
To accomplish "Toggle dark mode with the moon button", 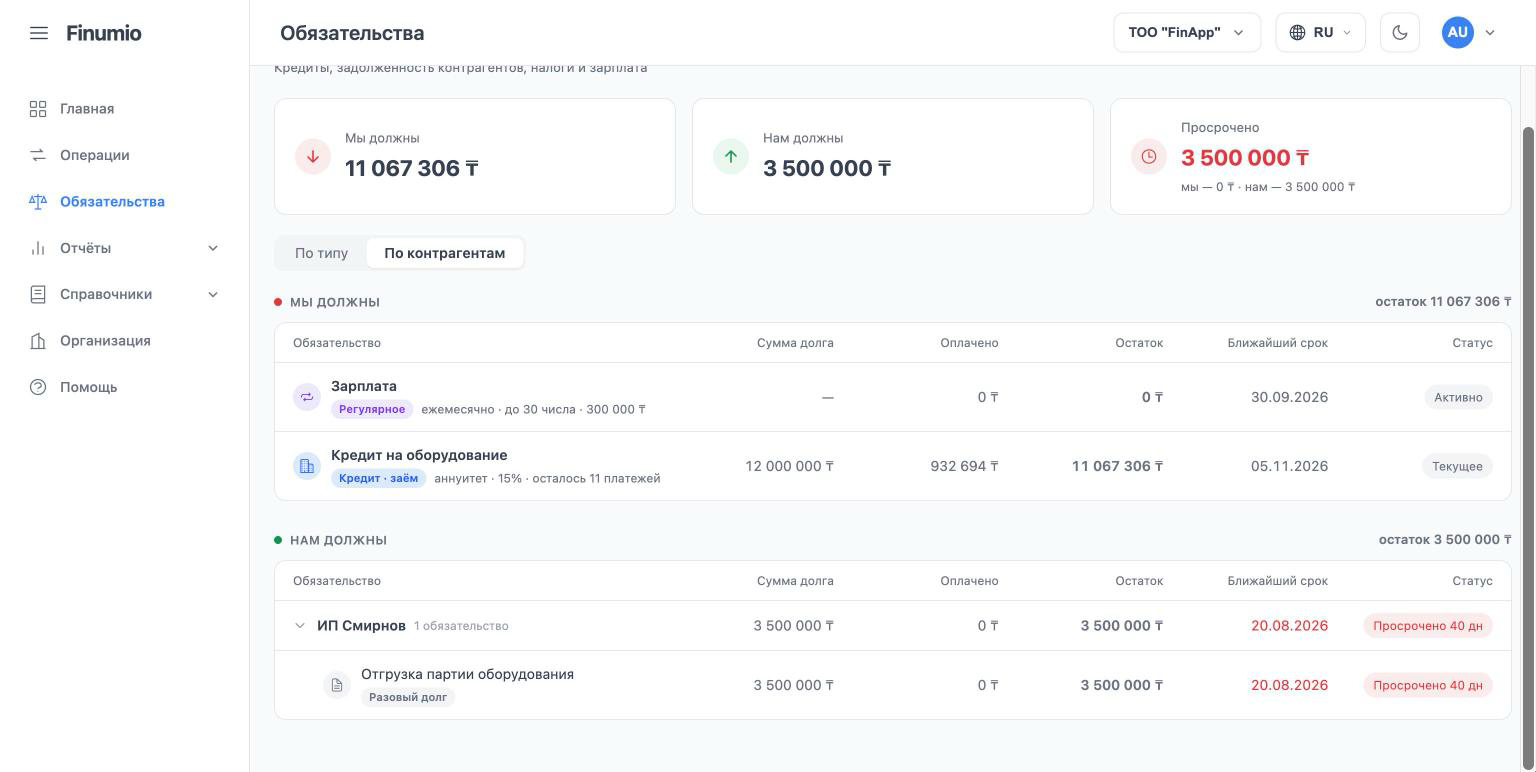I will coord(1400,33).
